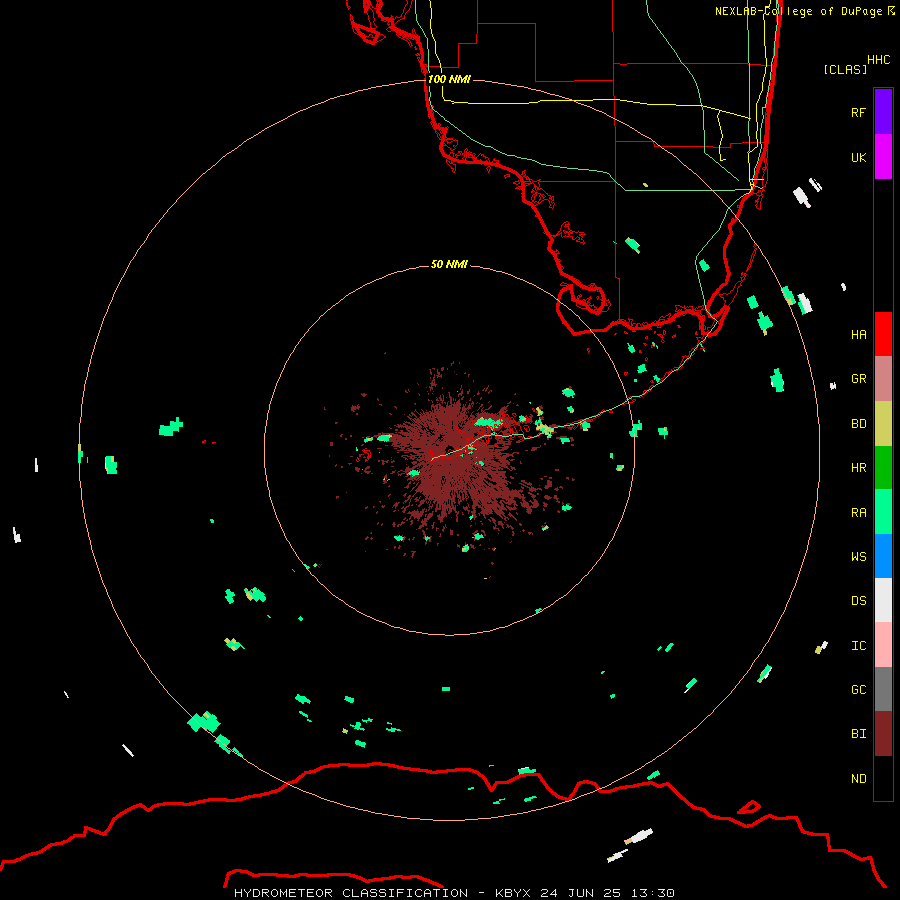Select the IC light pink legend swatch

pyautogui.click(x=883, y=645)
